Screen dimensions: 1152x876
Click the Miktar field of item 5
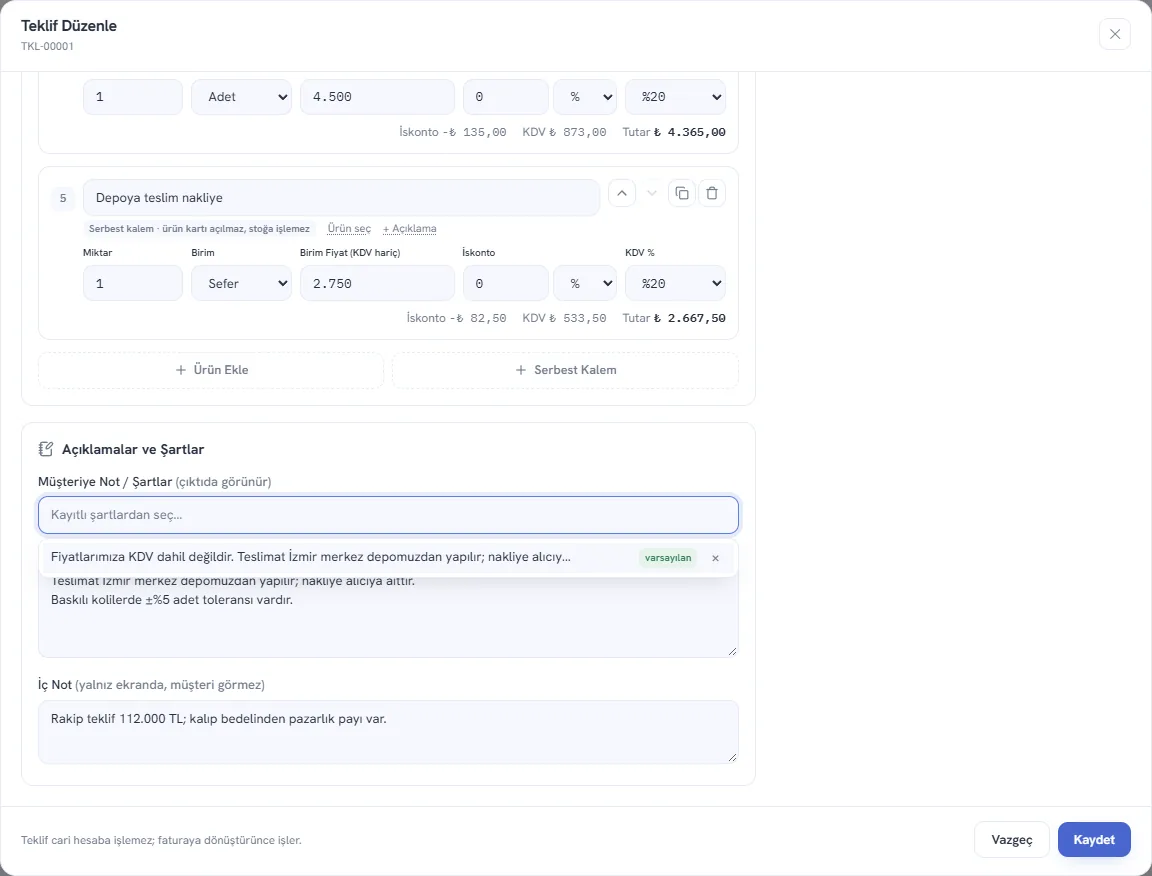coord(133,284)
